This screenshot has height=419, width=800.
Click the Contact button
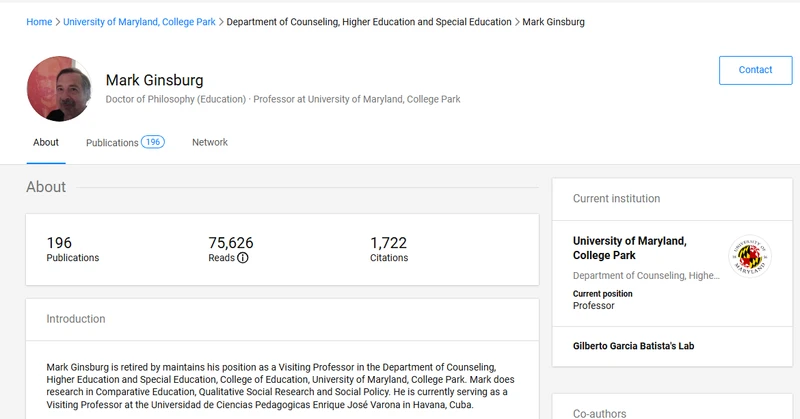pyautogui.click(x=755, y=70)
